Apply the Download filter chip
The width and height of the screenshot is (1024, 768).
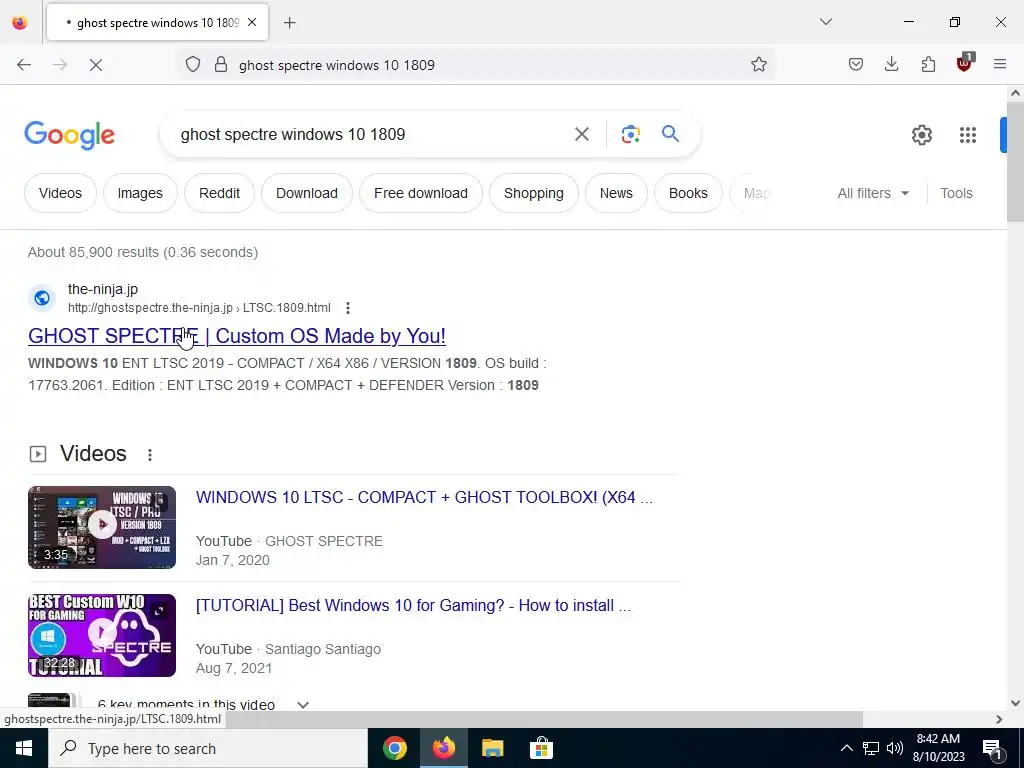pos(307,193)
